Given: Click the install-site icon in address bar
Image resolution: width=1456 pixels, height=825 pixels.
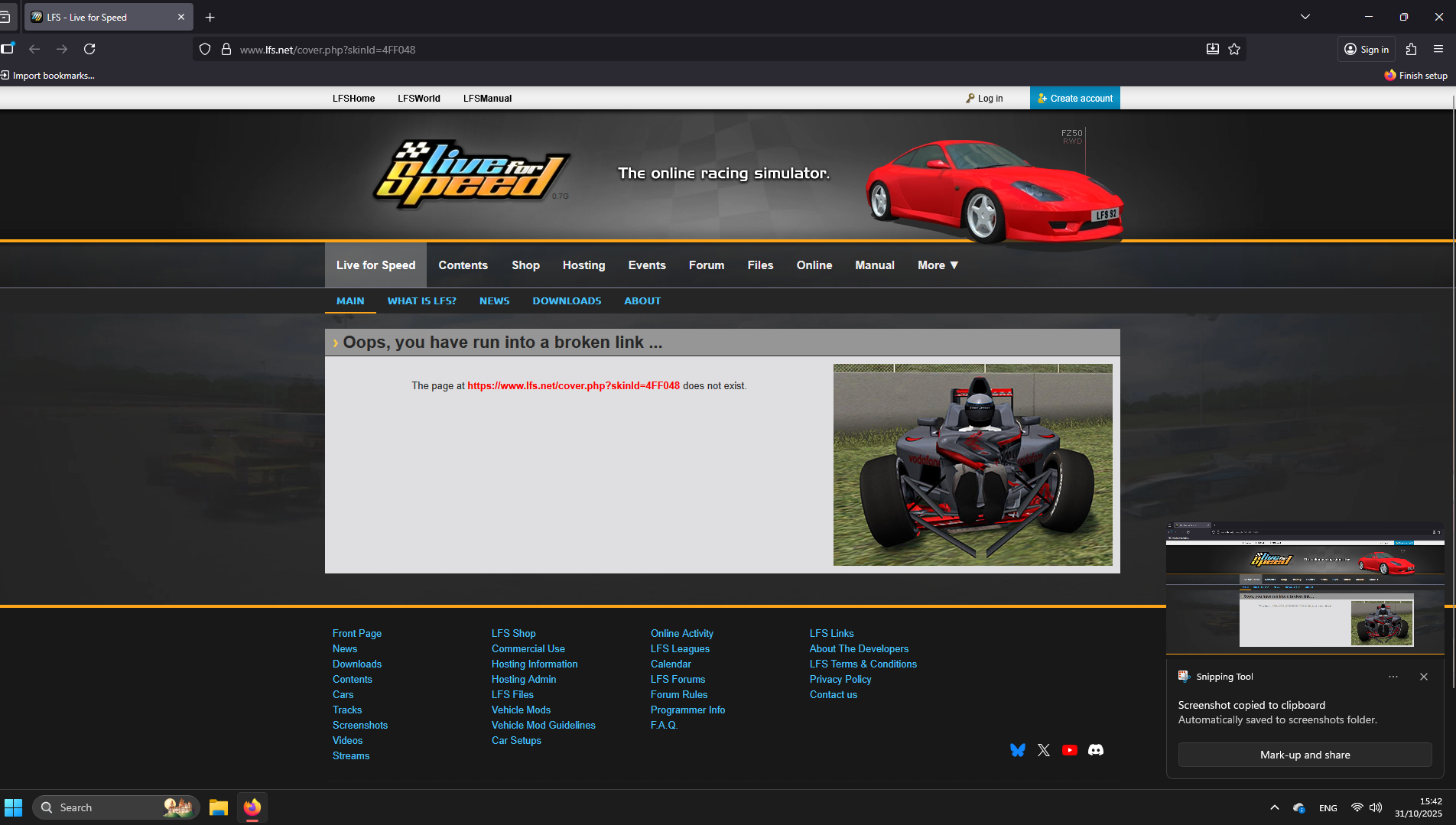Looking at the screenshot, I should tap(1213, 50).
